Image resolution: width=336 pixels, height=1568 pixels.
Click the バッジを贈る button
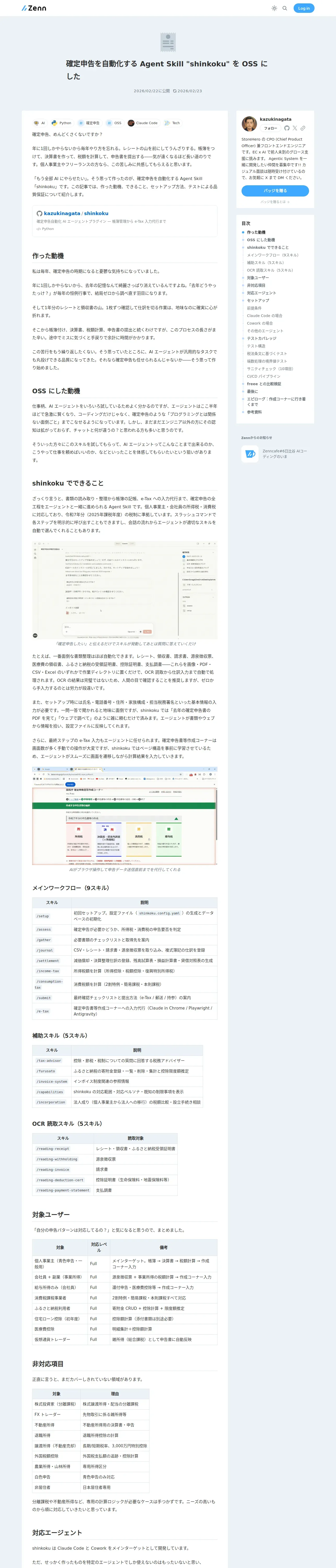tap(275, 191)
